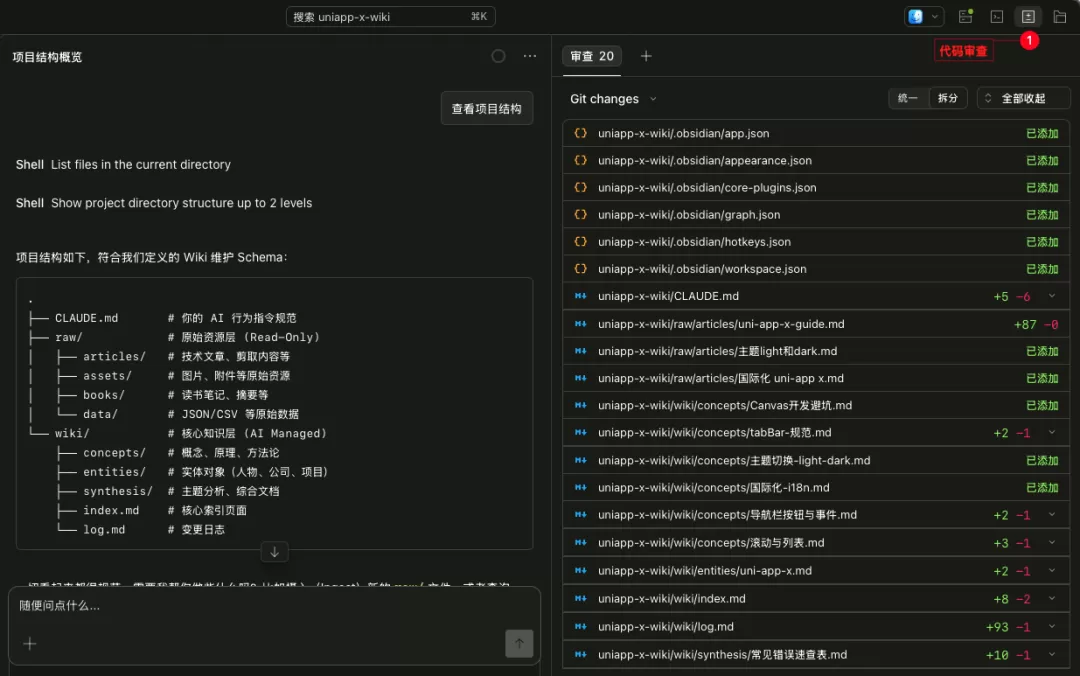
Task: Expand the wiki/log.md diff chevron
Action: click(x=1052, y=626)
